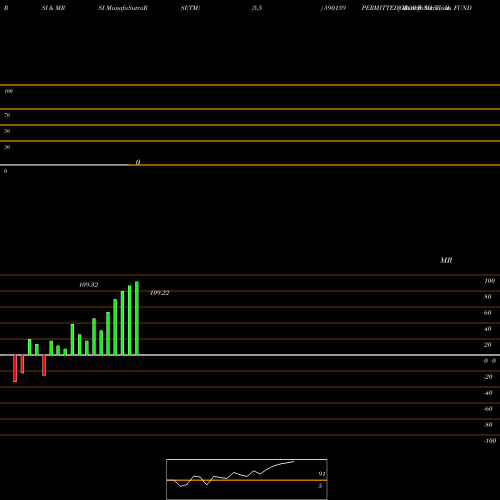Click the mini line chart thumbnail

click(247, 479)
